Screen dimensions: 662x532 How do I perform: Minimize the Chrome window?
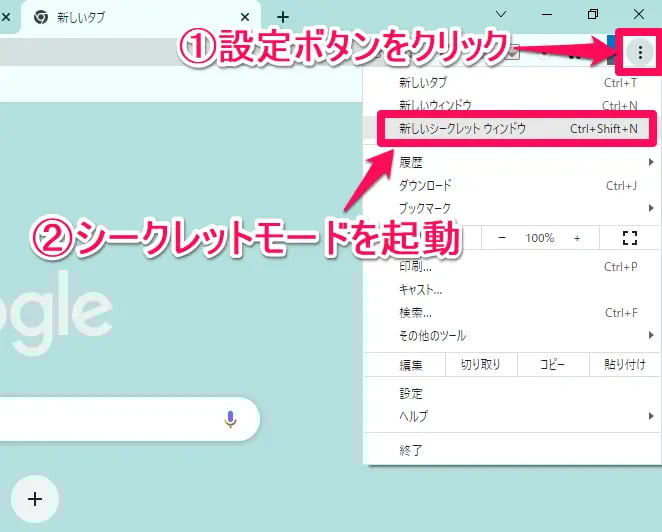547,14
